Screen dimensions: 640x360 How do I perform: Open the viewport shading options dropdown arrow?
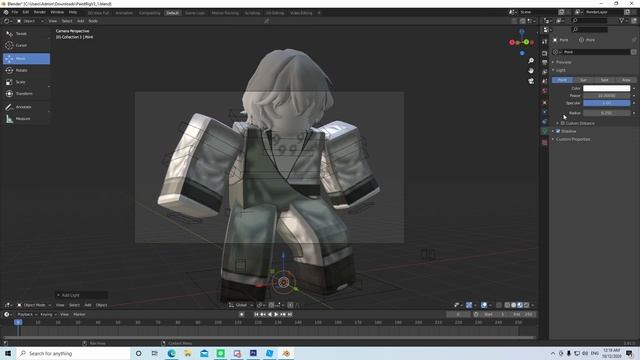533,305
